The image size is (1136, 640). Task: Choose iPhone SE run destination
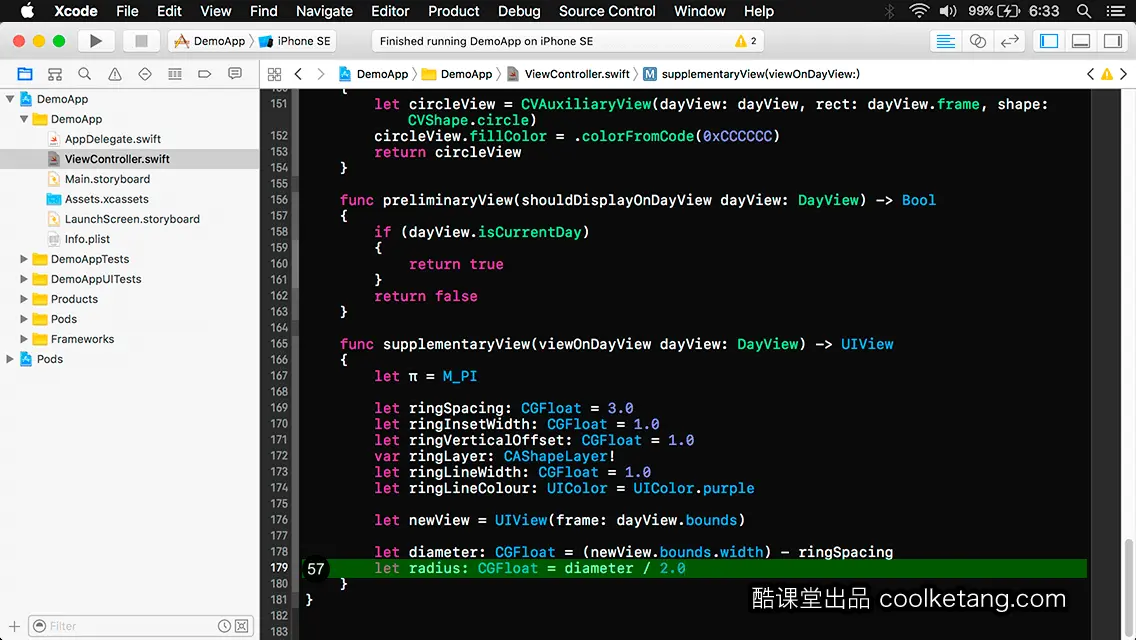[295, 41]
